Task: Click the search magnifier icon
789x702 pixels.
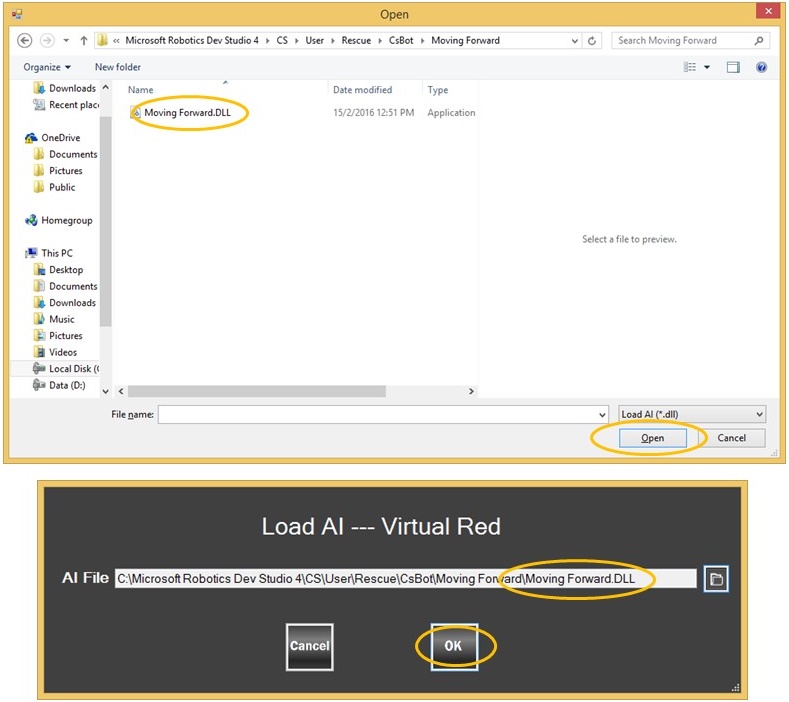Action: tap(759, 41)
